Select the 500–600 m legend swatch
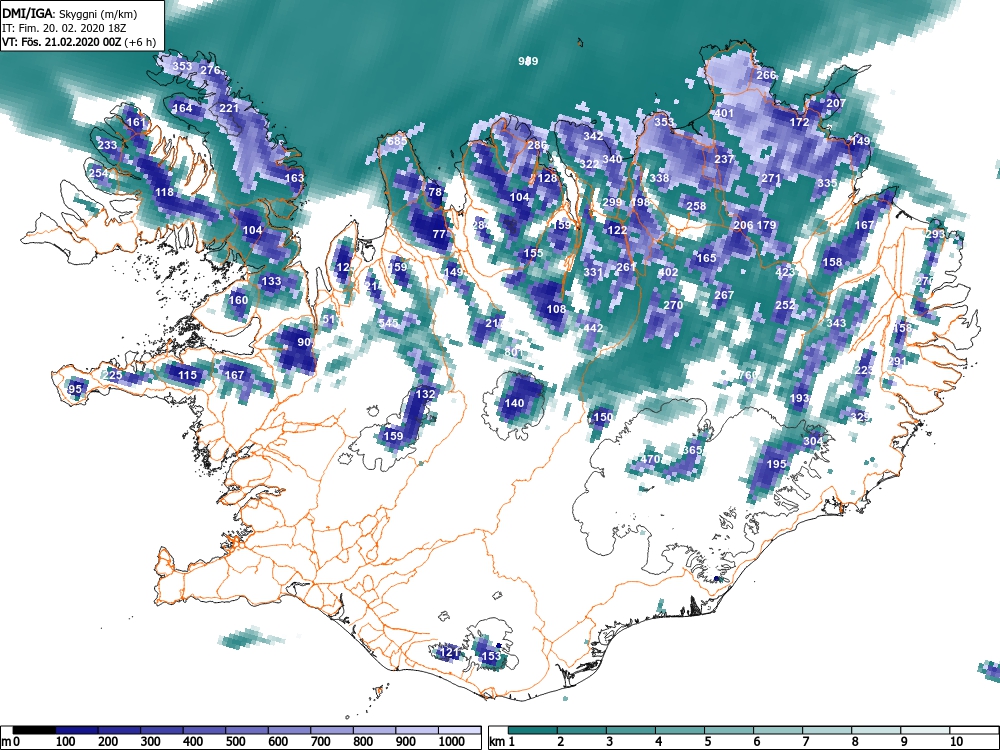This screenshot has width=1000, height=750. point(247,730)
